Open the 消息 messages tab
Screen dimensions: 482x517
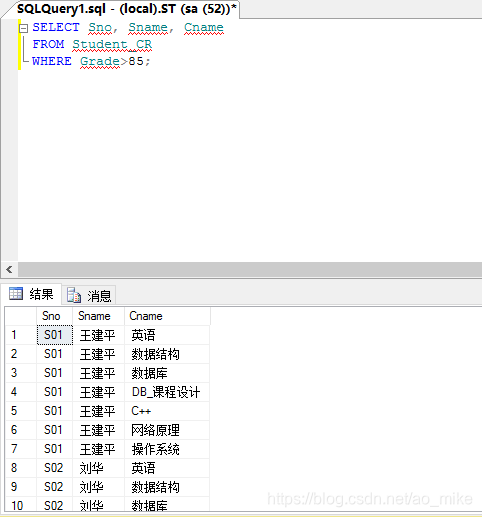click(89, 295)
